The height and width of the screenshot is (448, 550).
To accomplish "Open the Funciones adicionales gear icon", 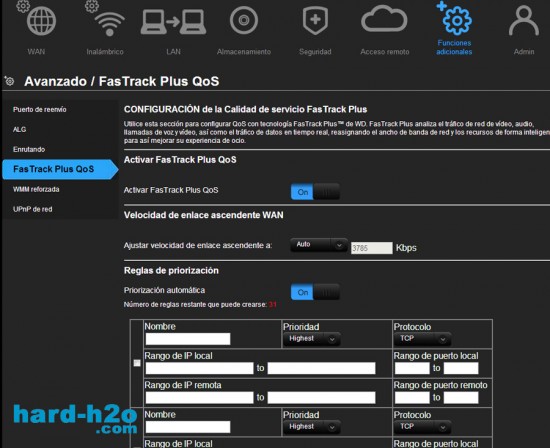I will click(x=456, y=20).
